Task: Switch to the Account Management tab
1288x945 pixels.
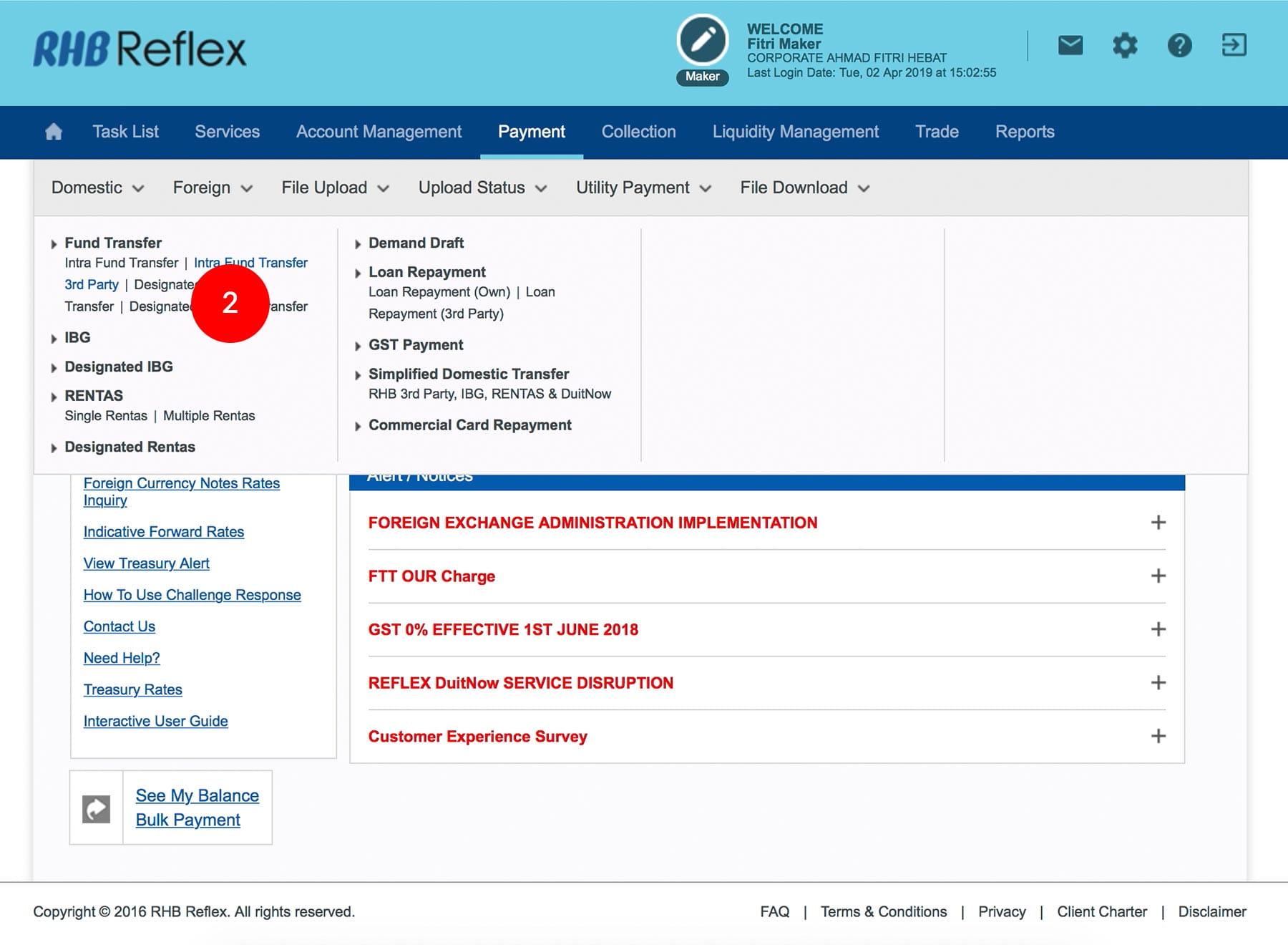Action: click(379, 132)
